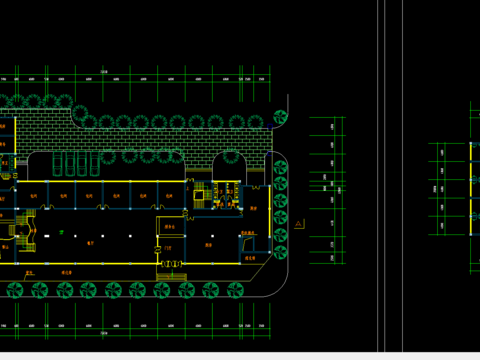Select the yellow north wall above private rooms

pos(101,181)
